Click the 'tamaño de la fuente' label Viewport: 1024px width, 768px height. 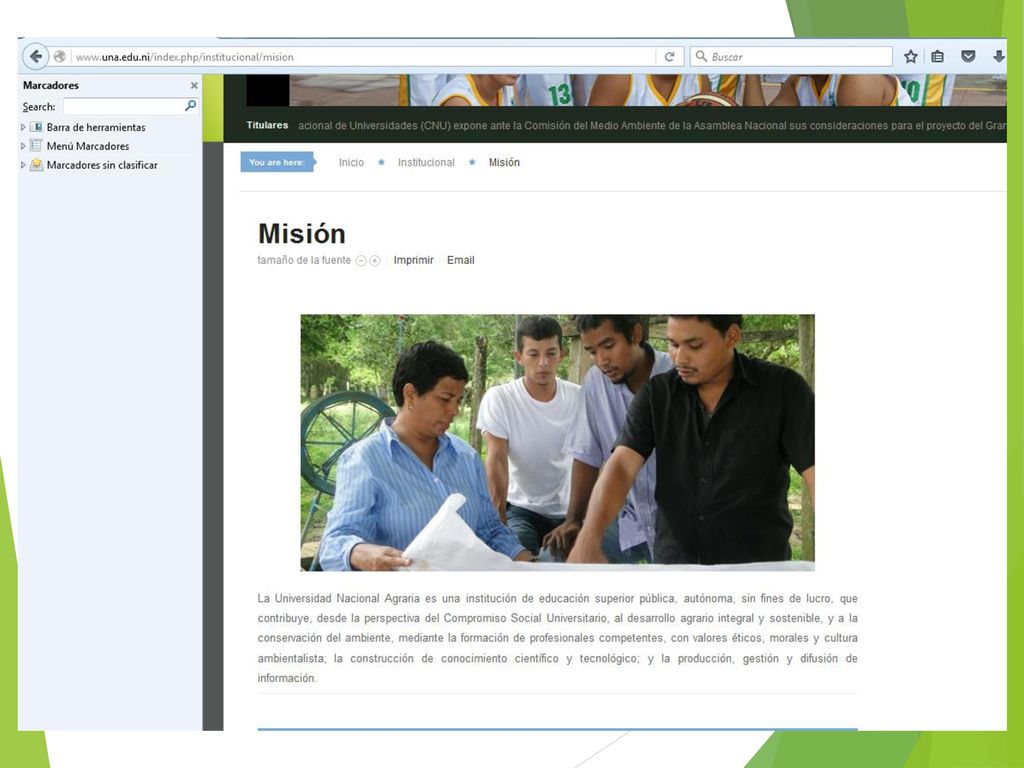click(x=304, y=260)
